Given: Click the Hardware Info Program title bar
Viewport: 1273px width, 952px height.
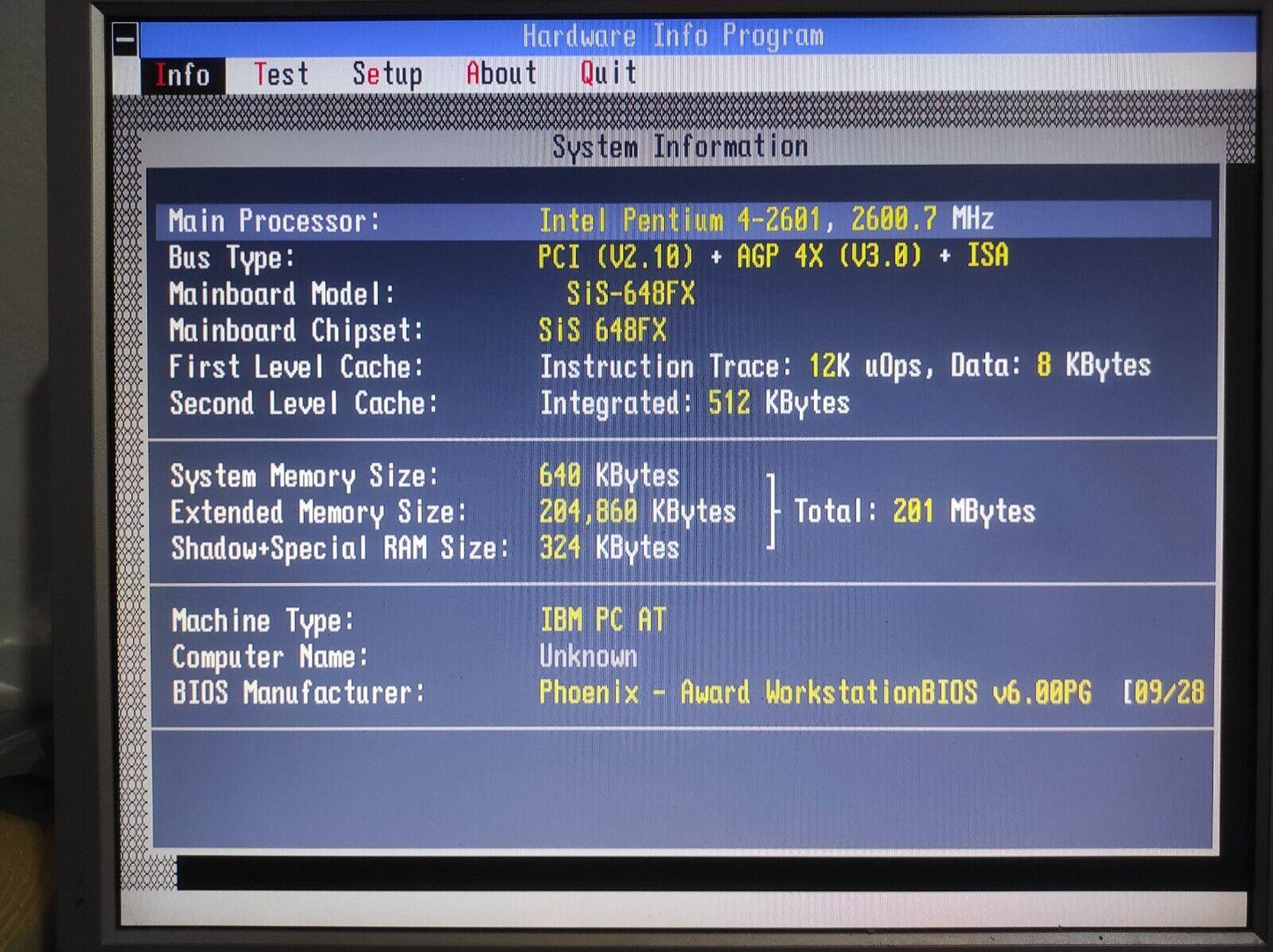Looking at the screenshot, I should coord(673,36).
